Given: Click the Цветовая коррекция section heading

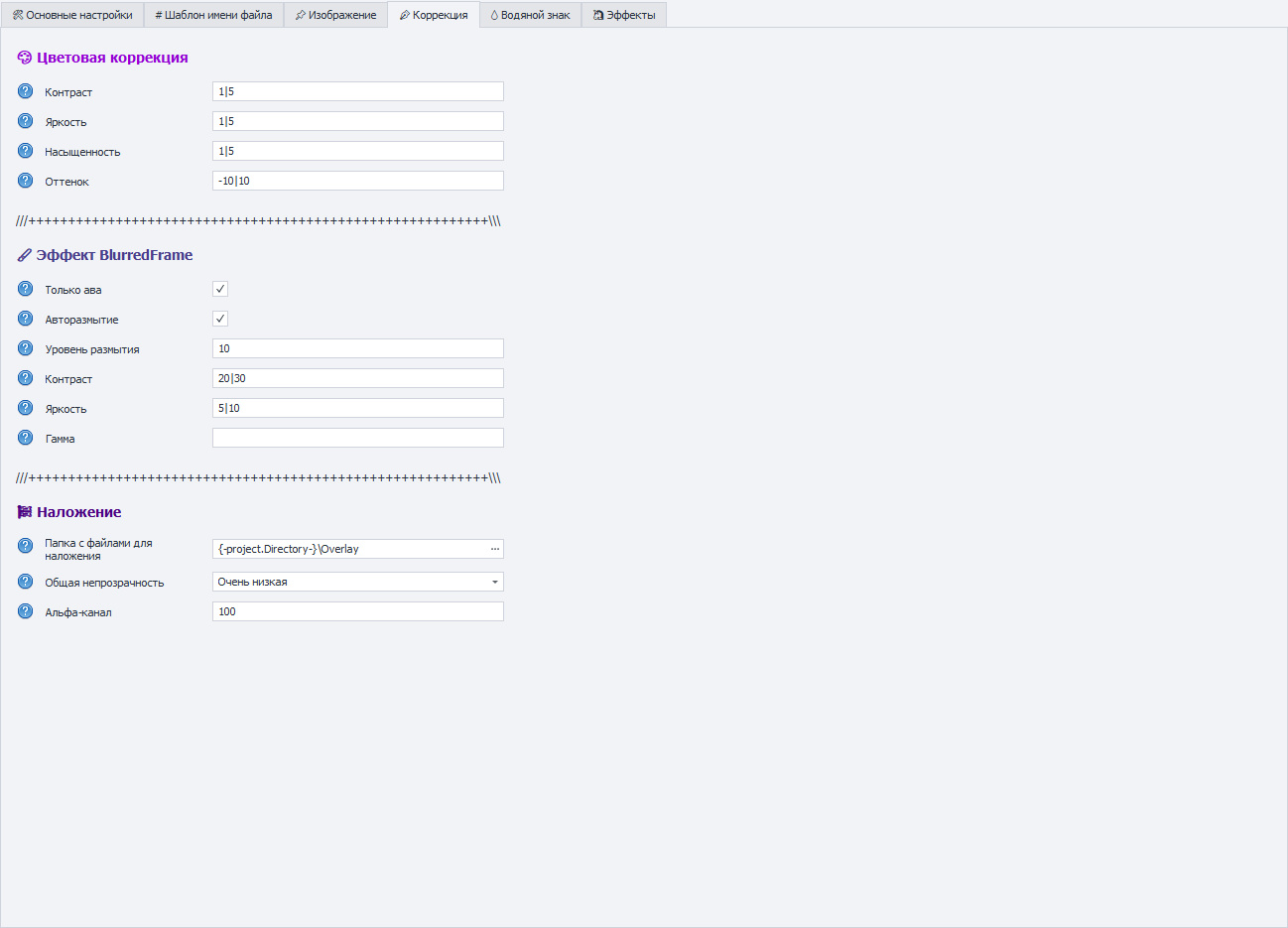Looking at the screenshot, I should (x=112, y=58).
